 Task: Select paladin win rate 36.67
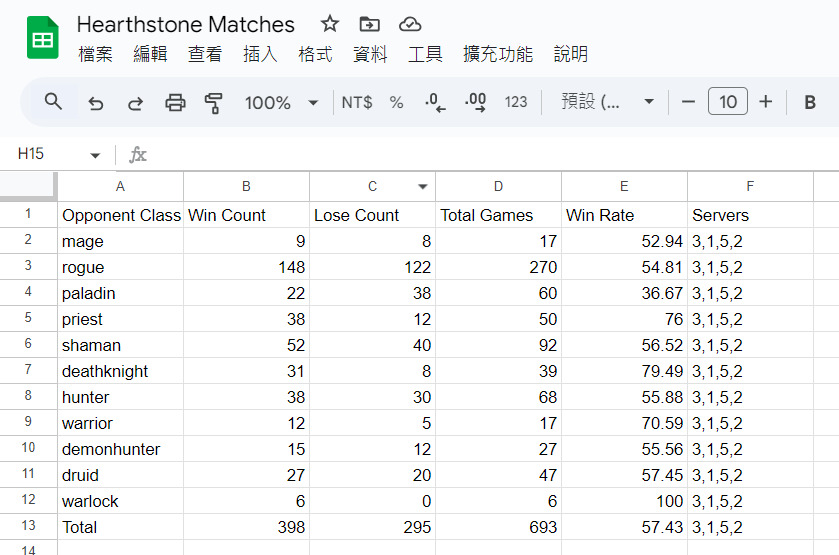point(624,293)
